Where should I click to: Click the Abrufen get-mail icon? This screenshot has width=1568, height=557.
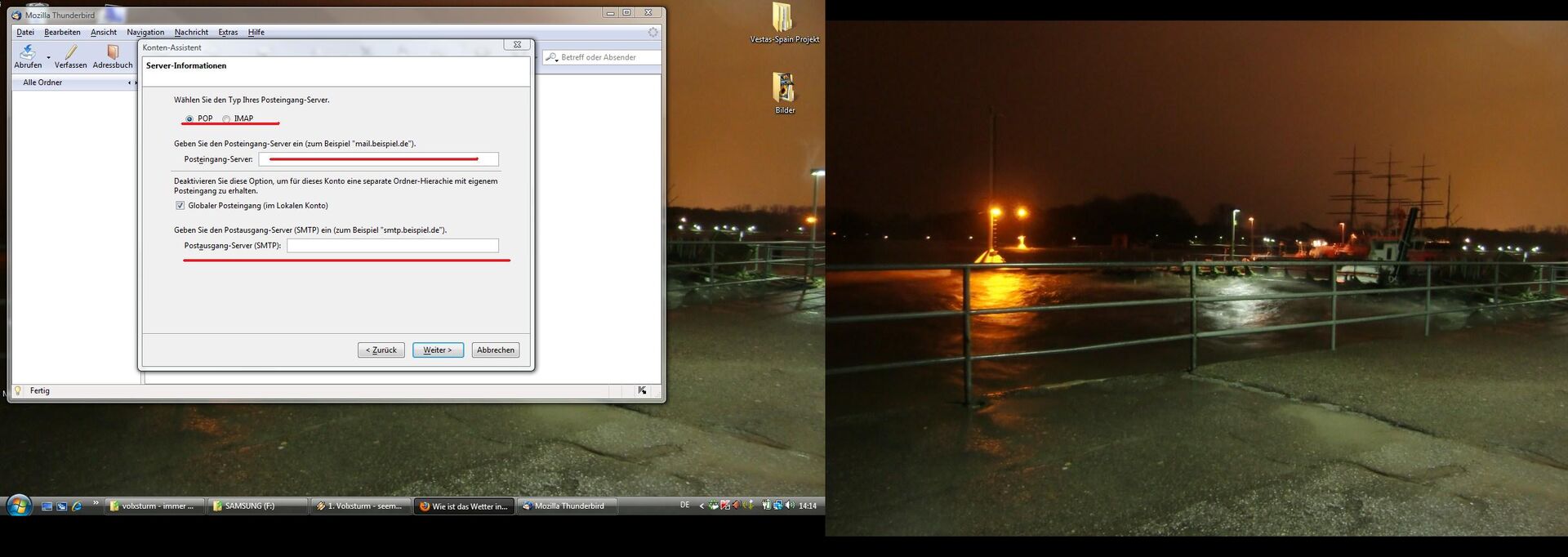[27, 52]
